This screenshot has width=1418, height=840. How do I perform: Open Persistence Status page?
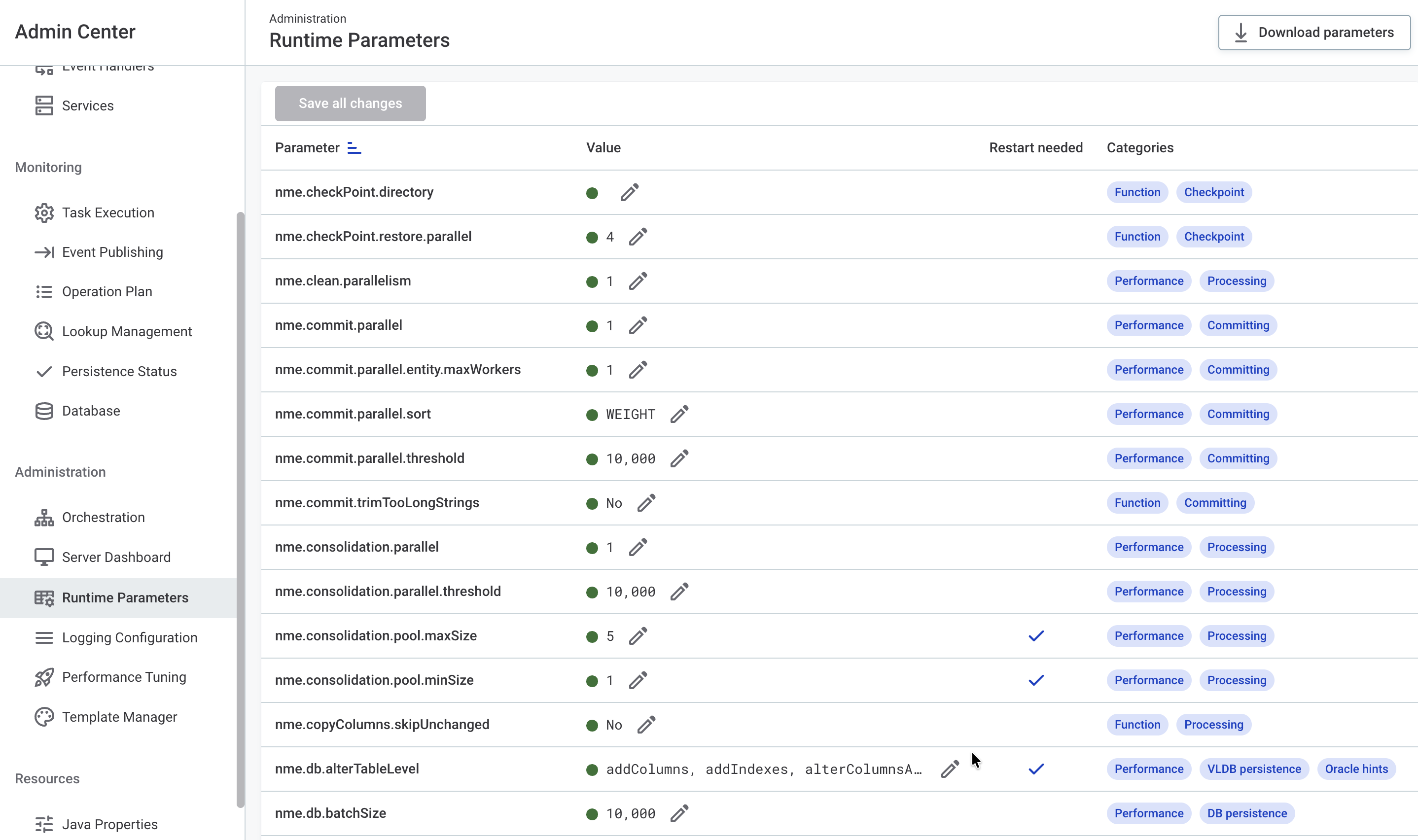coord(118,371)
